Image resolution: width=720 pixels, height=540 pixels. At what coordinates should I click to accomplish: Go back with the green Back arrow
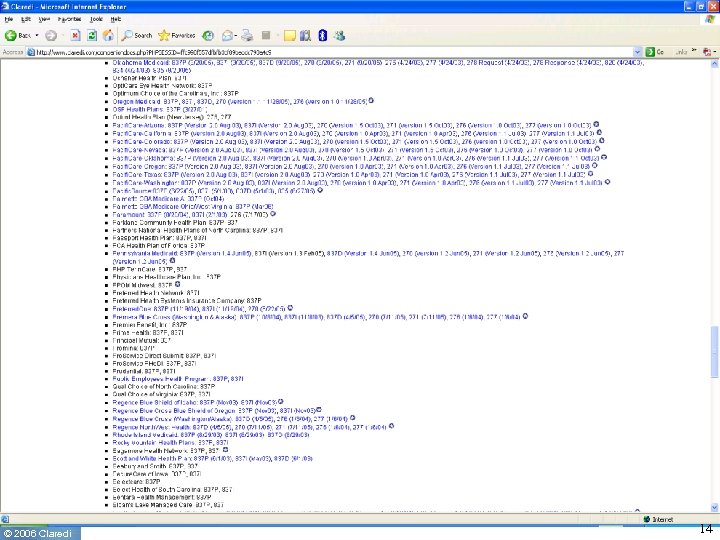tap(17, 35)
